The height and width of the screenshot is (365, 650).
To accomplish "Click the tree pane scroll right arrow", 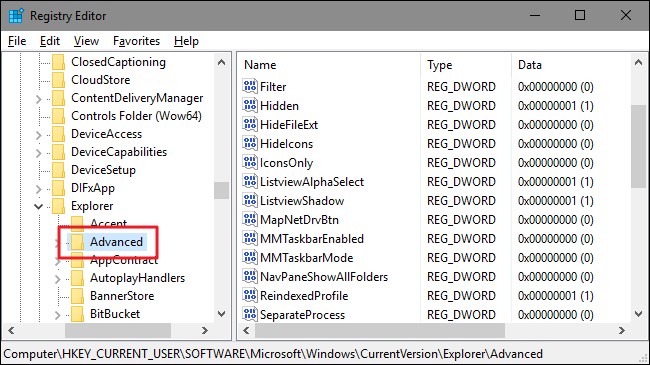I will coord(204,330).
